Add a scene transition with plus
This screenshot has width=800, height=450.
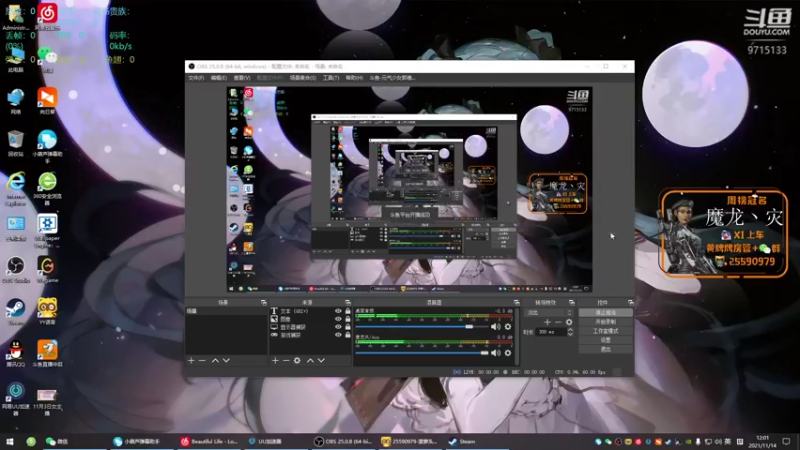[547, 322]
